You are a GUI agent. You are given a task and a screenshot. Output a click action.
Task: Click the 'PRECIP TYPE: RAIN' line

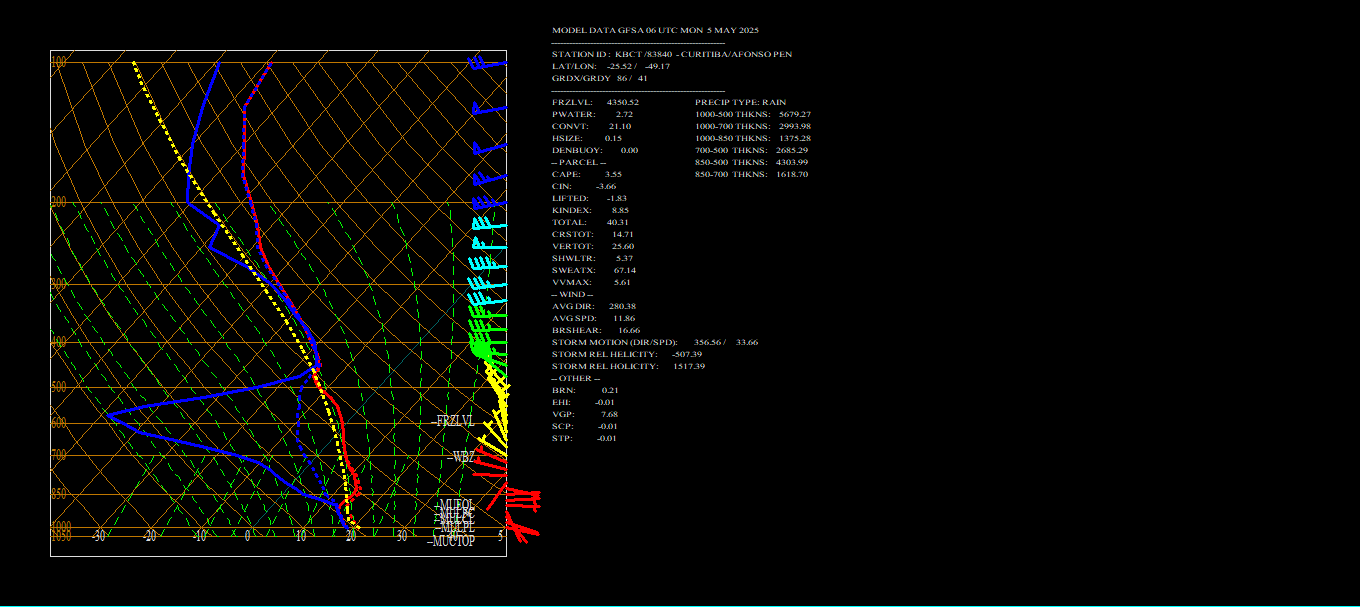click(741, 102)
